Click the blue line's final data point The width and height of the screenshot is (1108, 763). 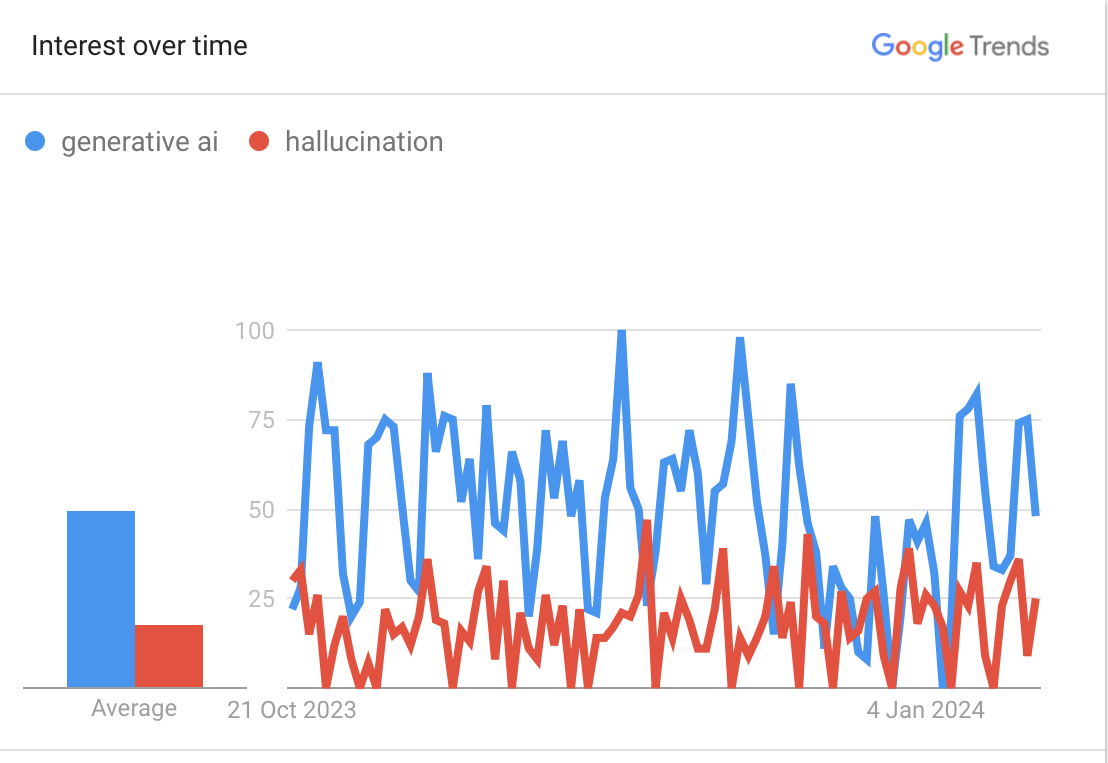tap(1036, 514)
